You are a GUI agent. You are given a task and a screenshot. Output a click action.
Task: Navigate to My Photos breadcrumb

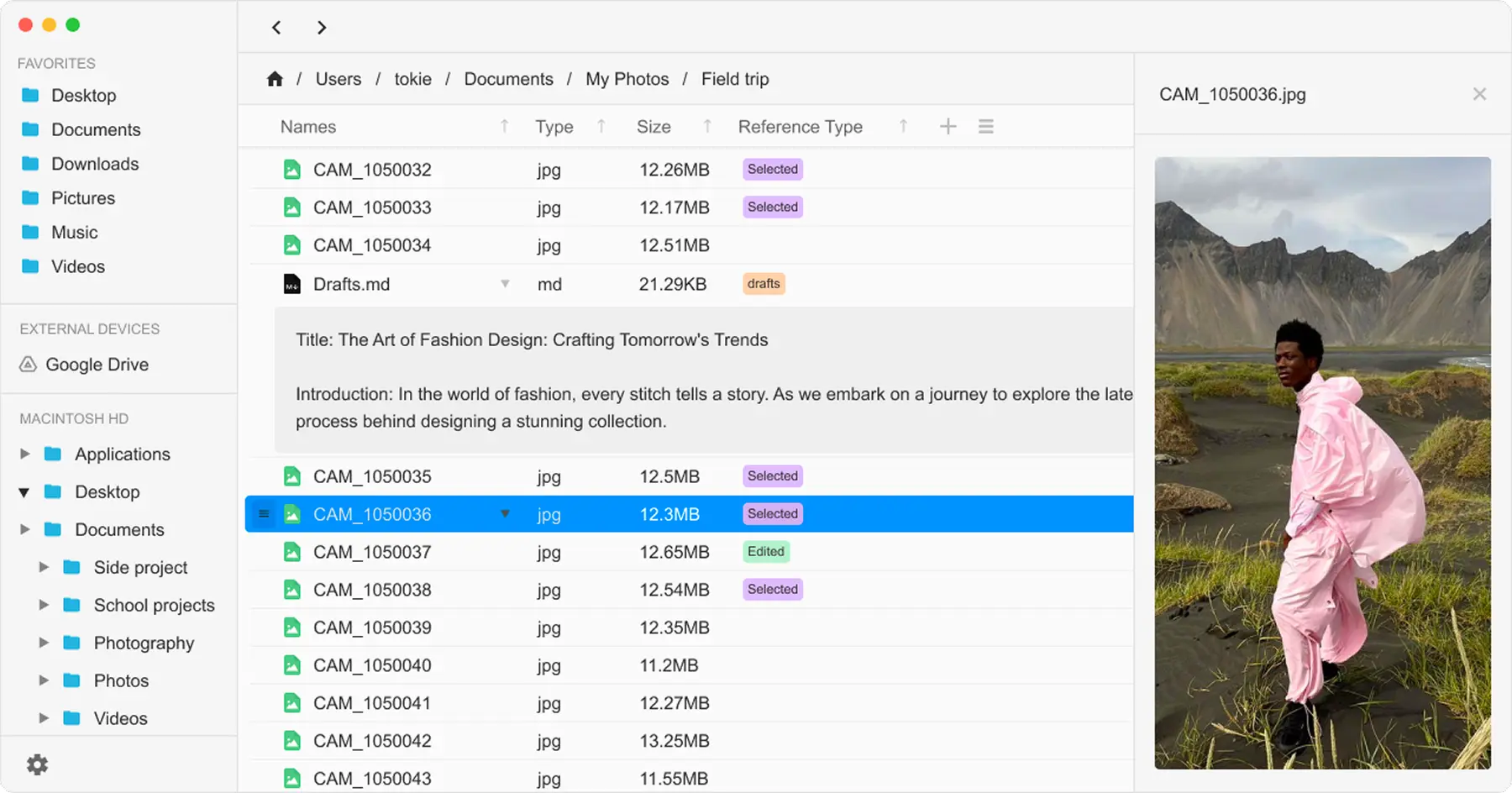(x=627, y=79)
